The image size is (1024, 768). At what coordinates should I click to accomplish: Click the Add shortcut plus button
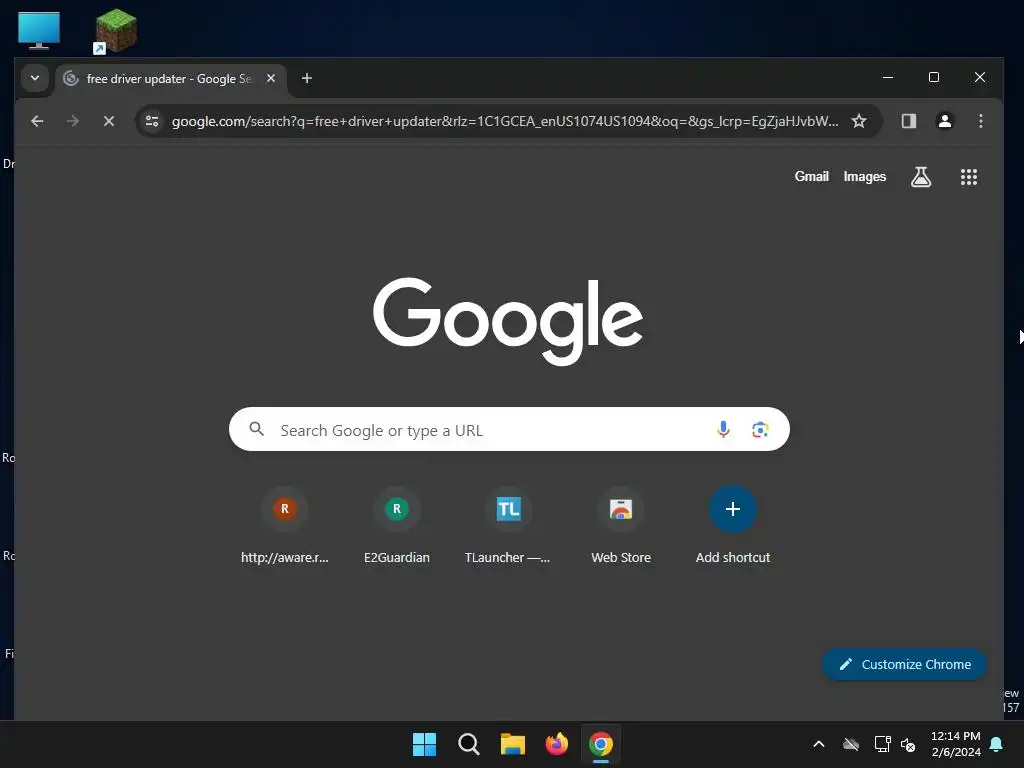733,509
